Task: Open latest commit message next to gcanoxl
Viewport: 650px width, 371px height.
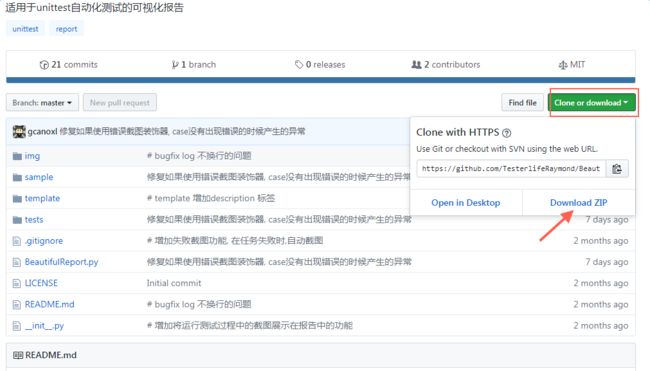Action: 182,131
